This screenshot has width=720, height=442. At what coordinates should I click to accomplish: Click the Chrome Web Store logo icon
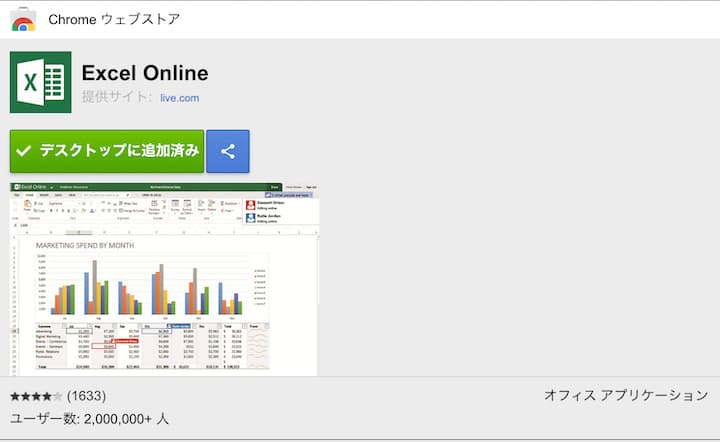click(x=23, y=19)
